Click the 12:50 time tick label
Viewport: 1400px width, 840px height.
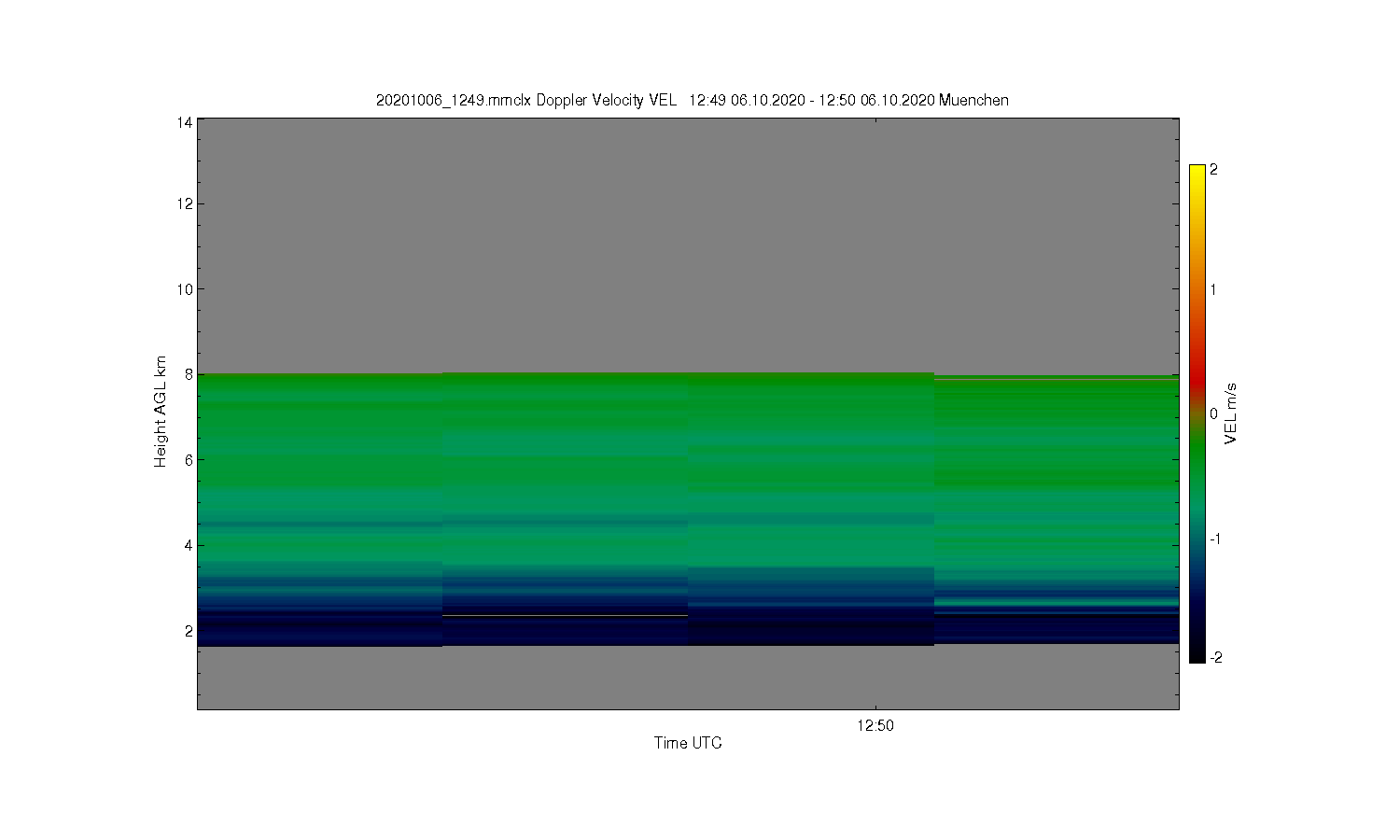875,725
